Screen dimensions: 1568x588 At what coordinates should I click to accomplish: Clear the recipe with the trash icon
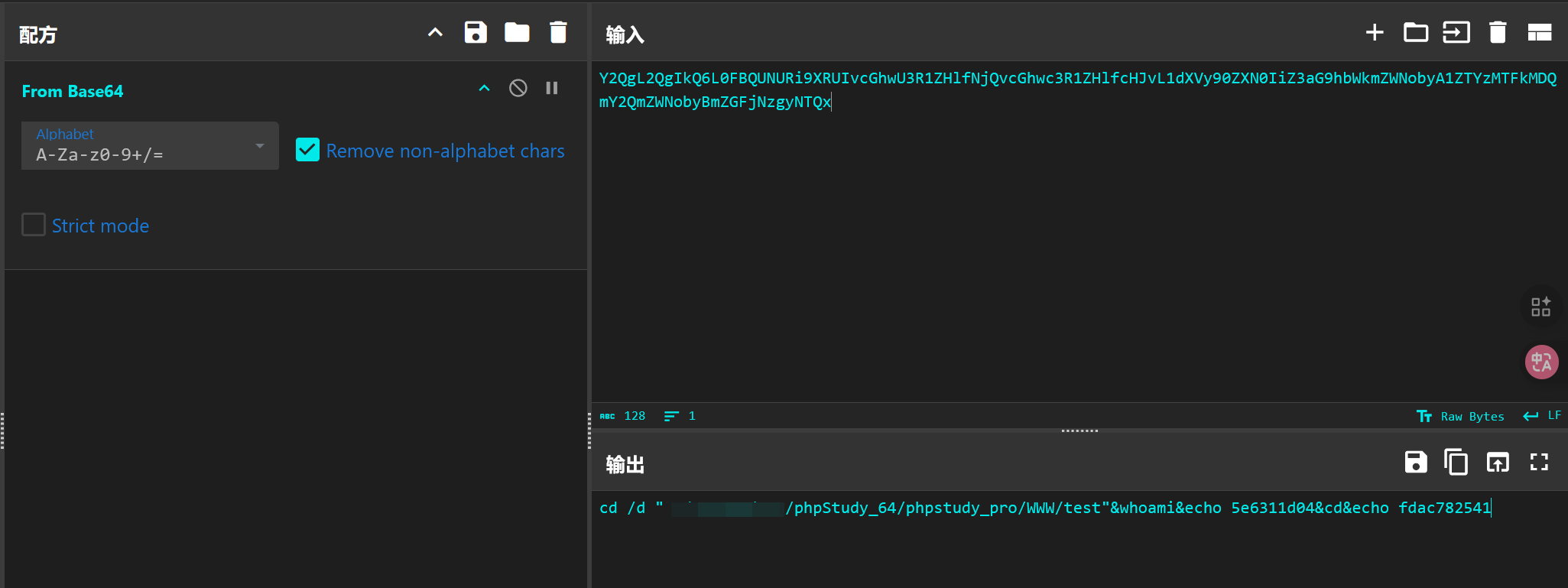tap(558, 33)
